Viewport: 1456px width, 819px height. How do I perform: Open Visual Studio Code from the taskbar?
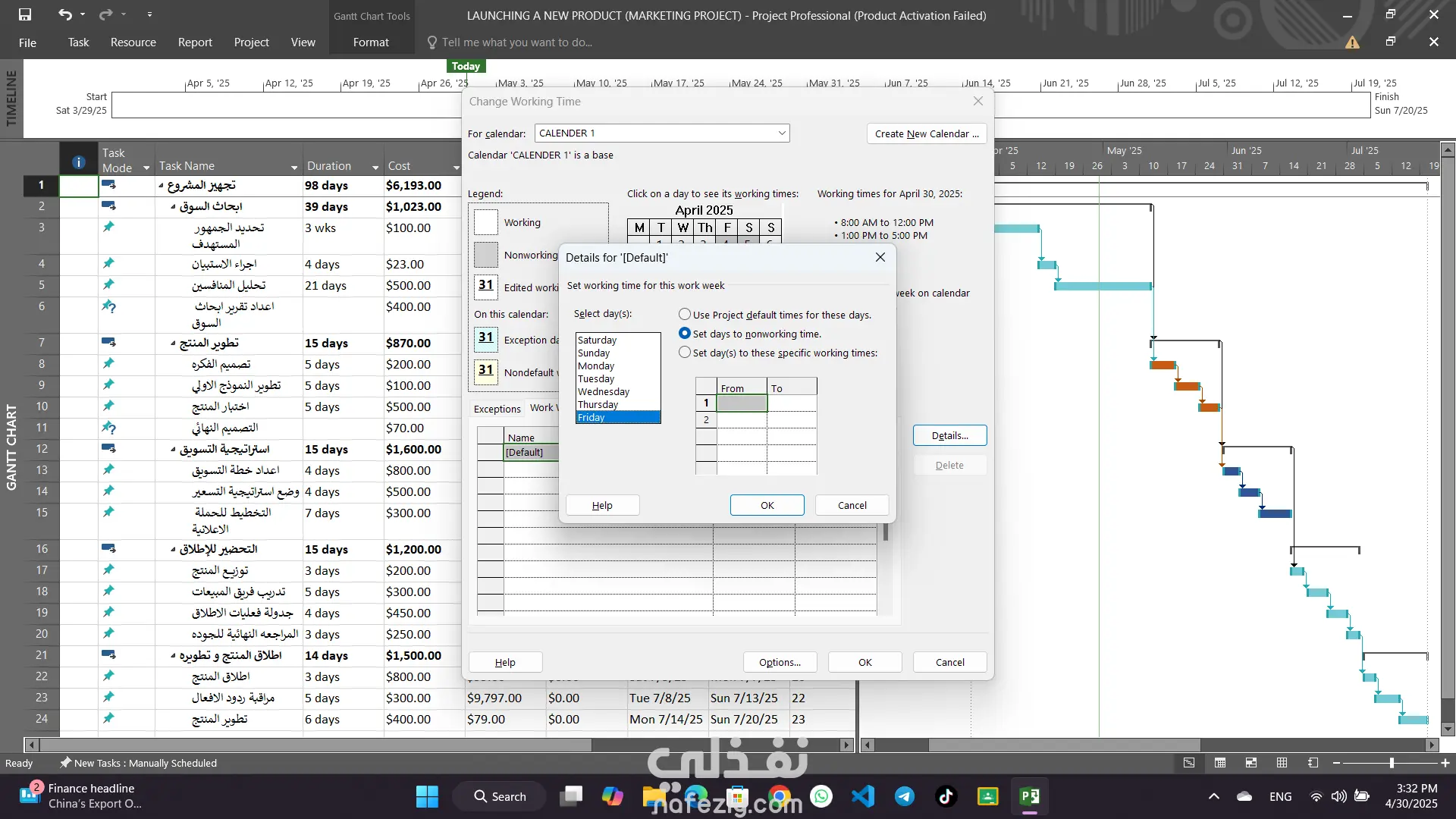(x=863, y=796)
